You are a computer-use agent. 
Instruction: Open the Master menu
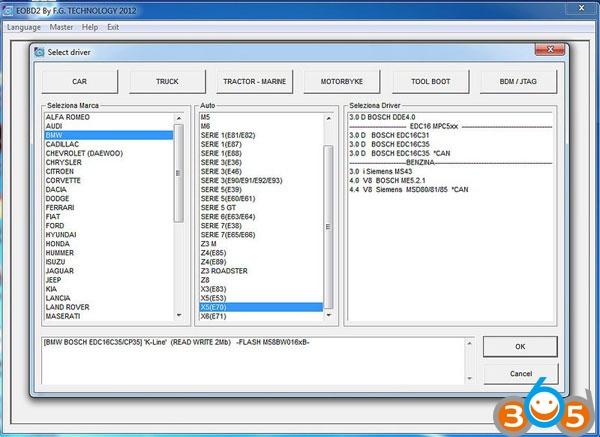tap(61, 27)
